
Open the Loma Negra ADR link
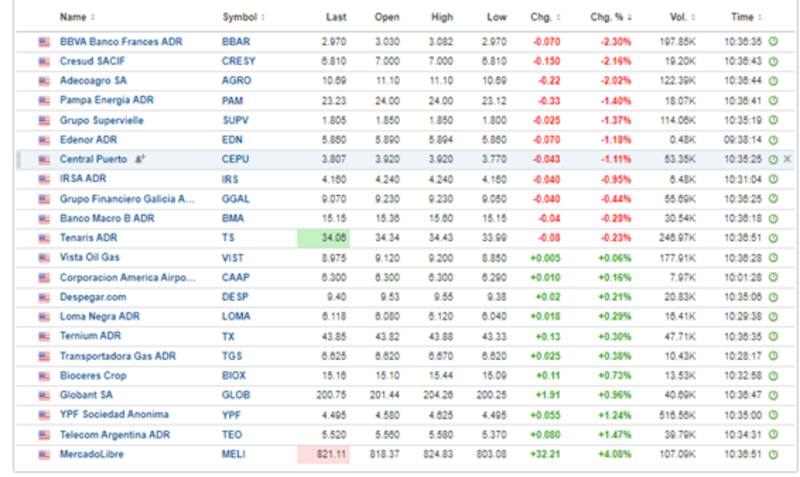click(x=101, y=316)
